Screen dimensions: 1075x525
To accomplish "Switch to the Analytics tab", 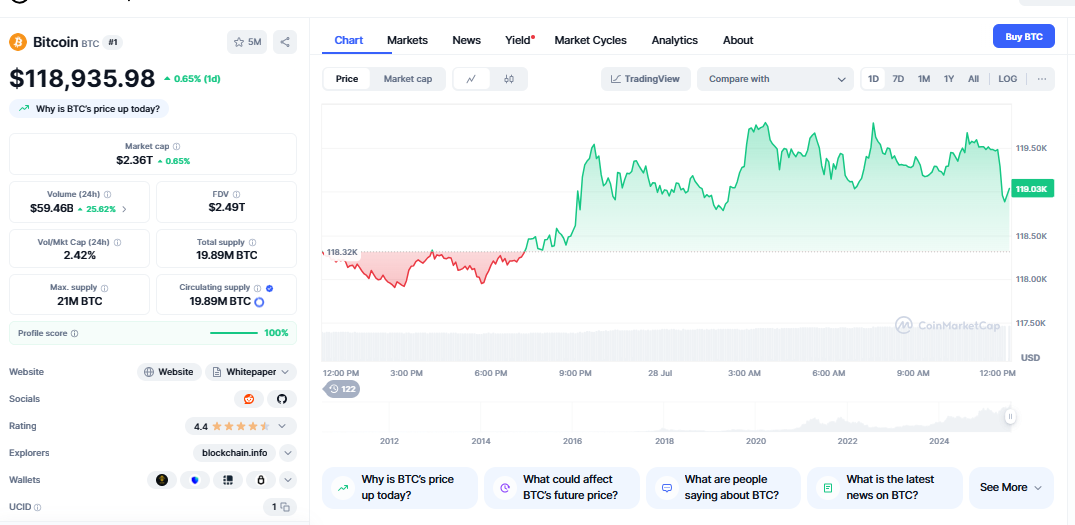I will click(675, 40).
